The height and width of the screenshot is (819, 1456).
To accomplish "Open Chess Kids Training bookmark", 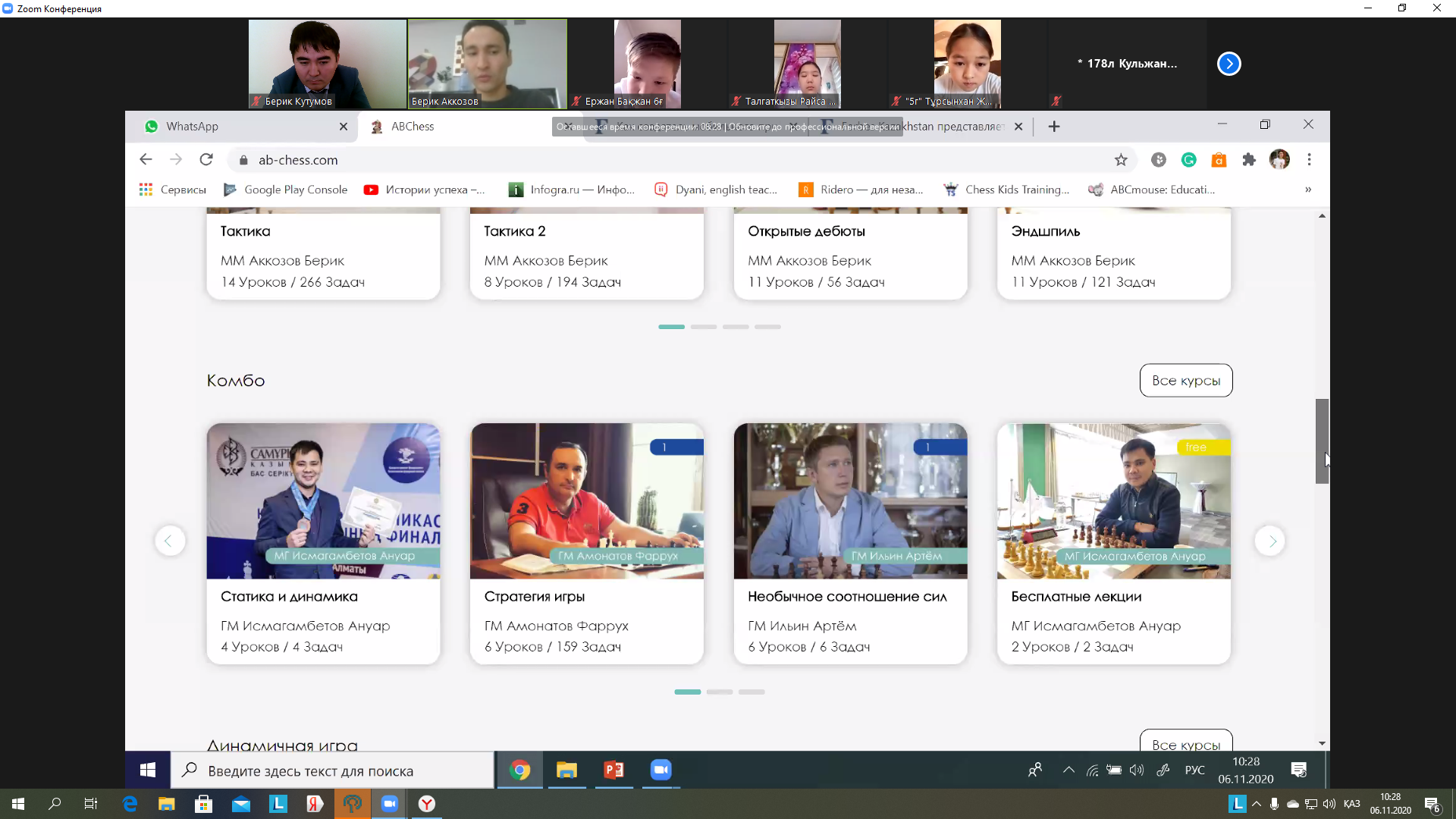I will click(1006, 190).
